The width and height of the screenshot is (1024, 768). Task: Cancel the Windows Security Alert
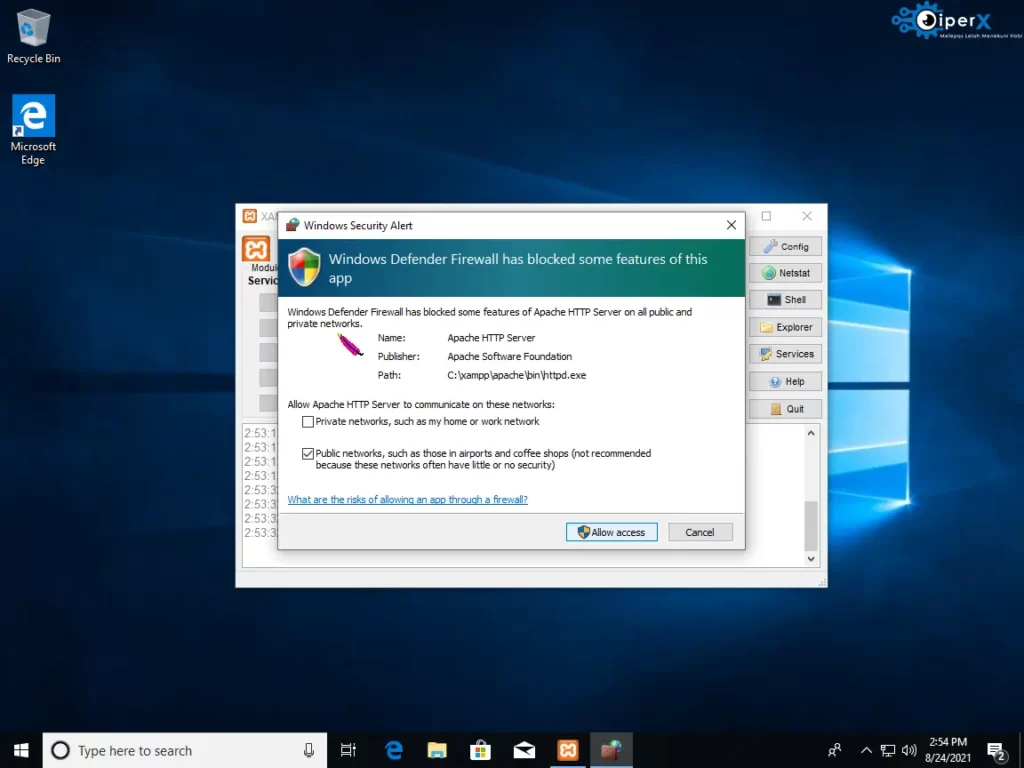coord(700,532)
